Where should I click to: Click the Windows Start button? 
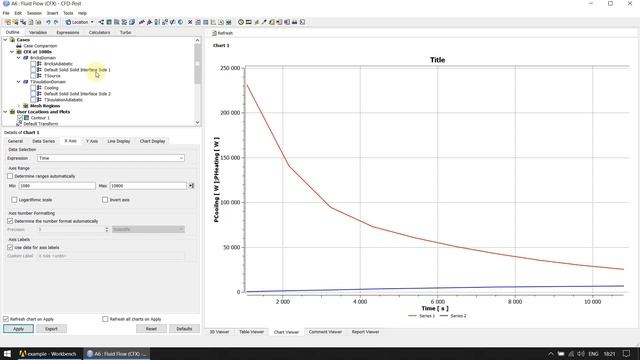click(x=7, y=353)
